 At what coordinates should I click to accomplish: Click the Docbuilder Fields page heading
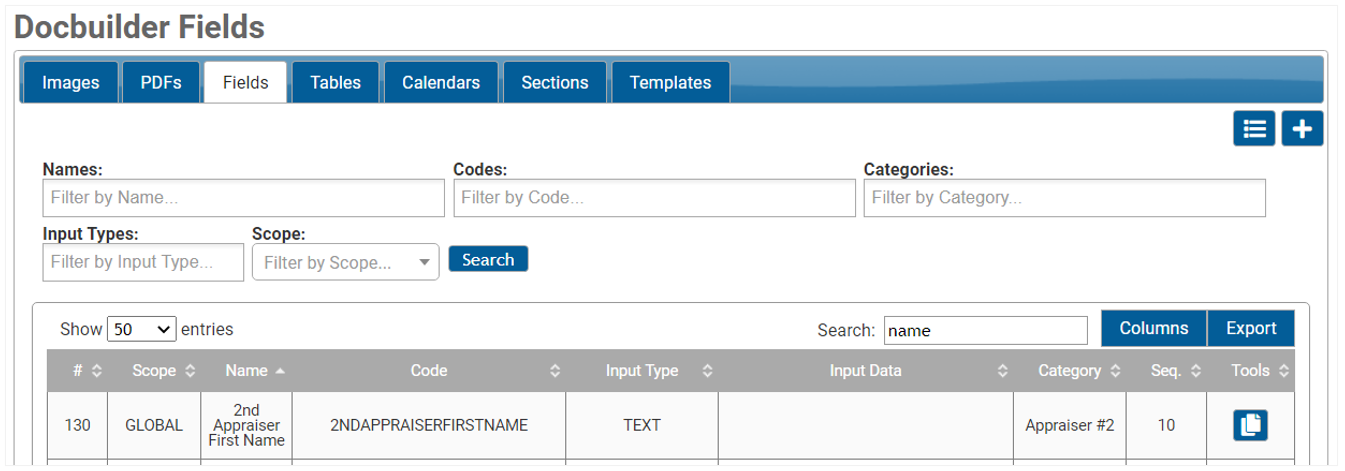[x=139, y=27]
